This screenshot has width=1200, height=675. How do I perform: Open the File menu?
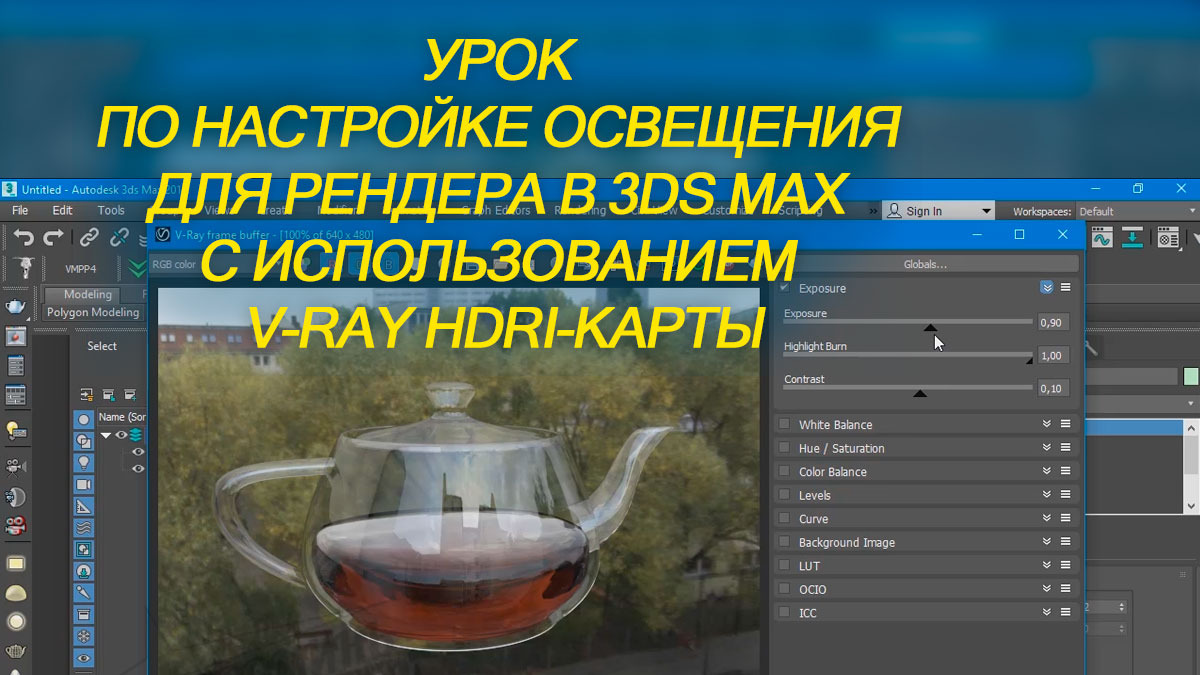[20, 211]
